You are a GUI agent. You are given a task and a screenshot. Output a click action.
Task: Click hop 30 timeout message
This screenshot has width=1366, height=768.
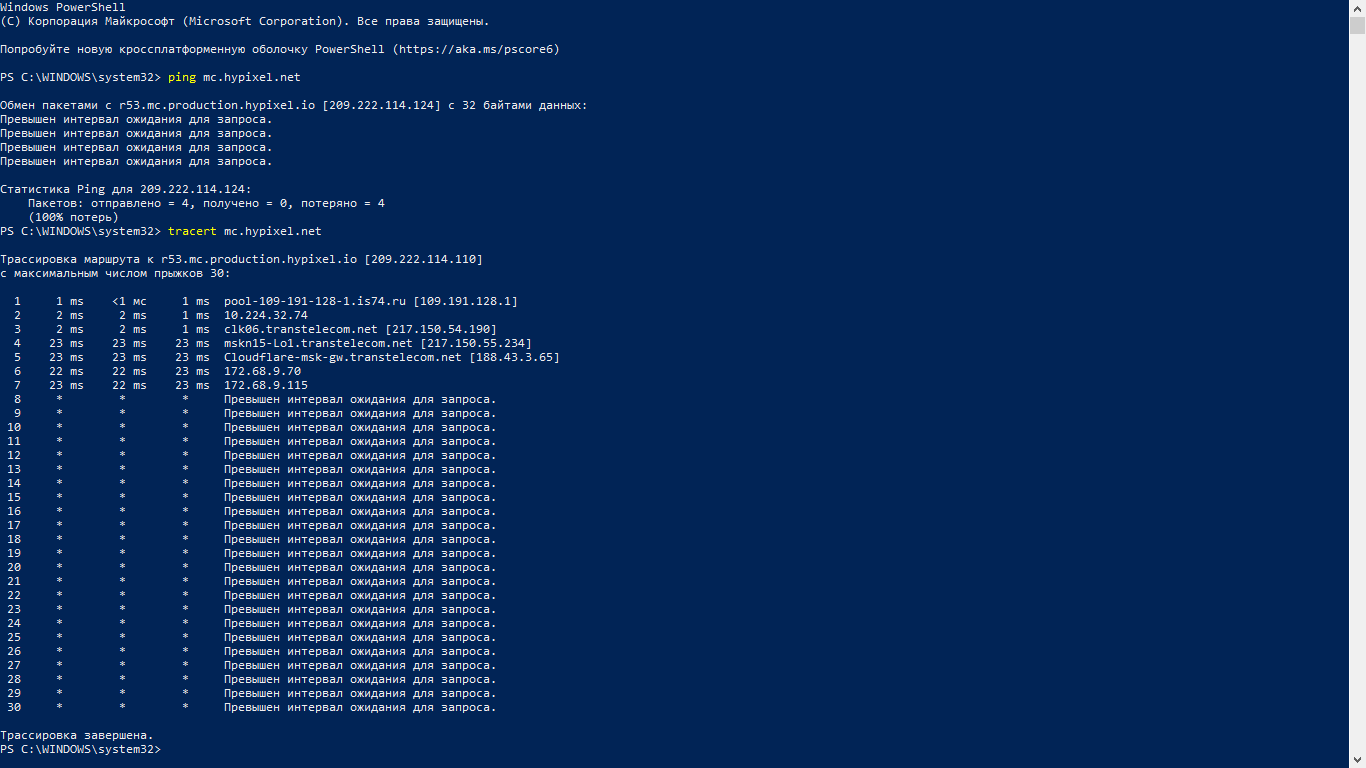pos(360,707)
